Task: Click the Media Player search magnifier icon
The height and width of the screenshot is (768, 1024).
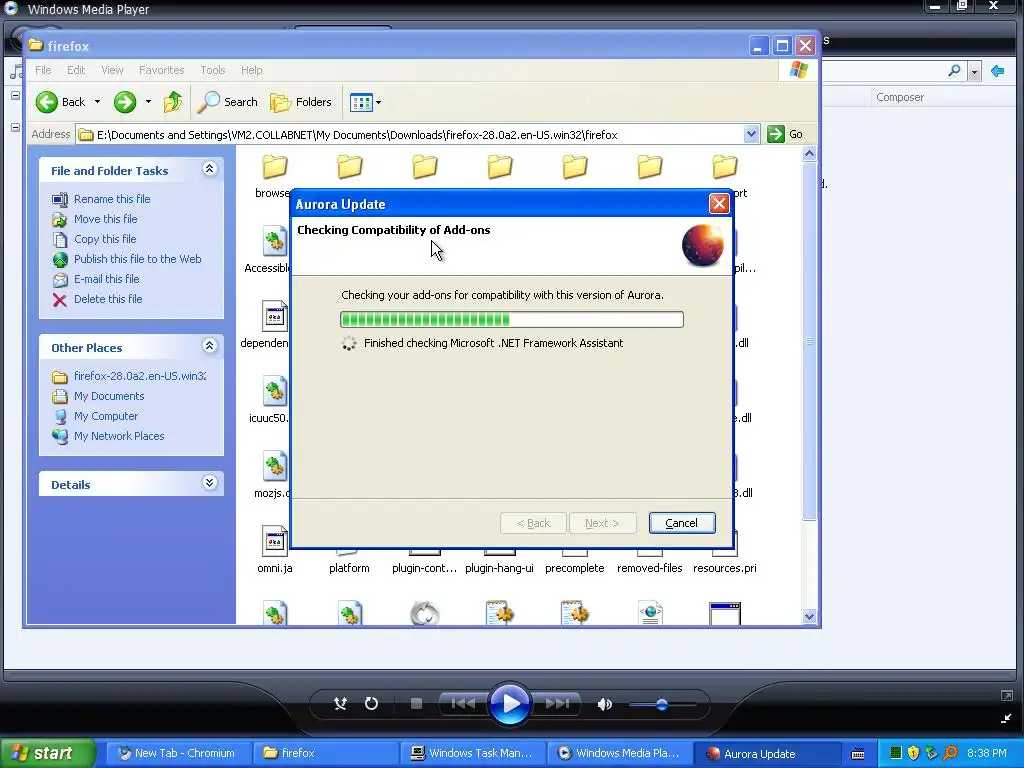Action: (954, 70)
